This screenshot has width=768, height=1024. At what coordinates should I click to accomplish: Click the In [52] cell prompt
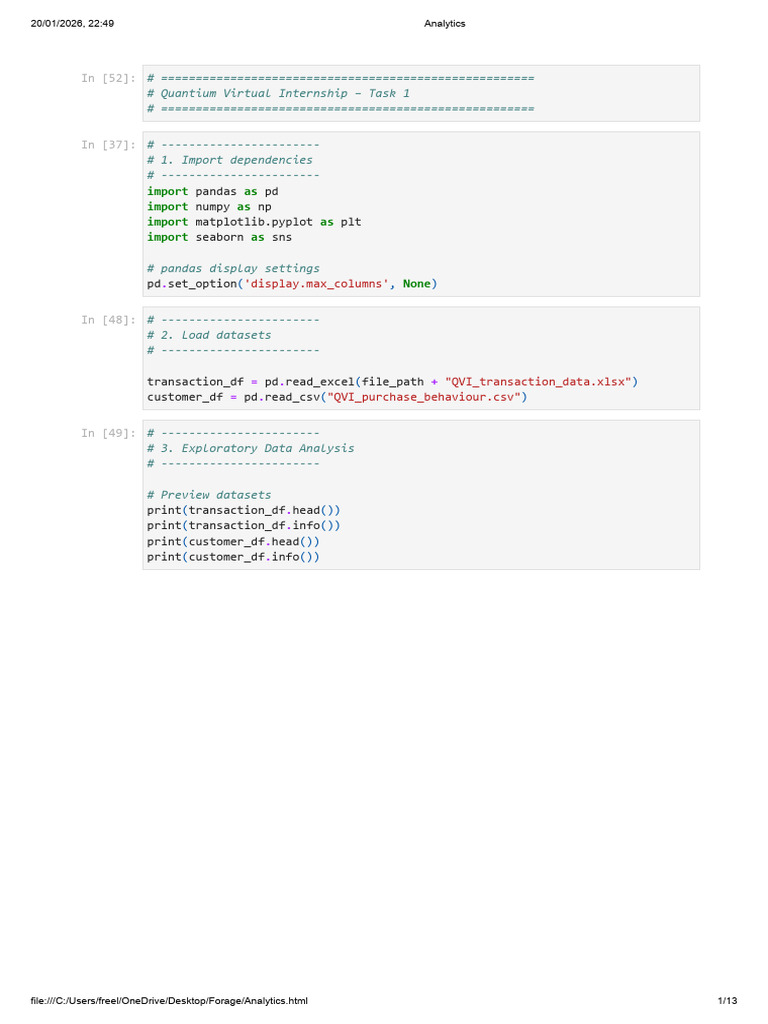click(108, 78)
